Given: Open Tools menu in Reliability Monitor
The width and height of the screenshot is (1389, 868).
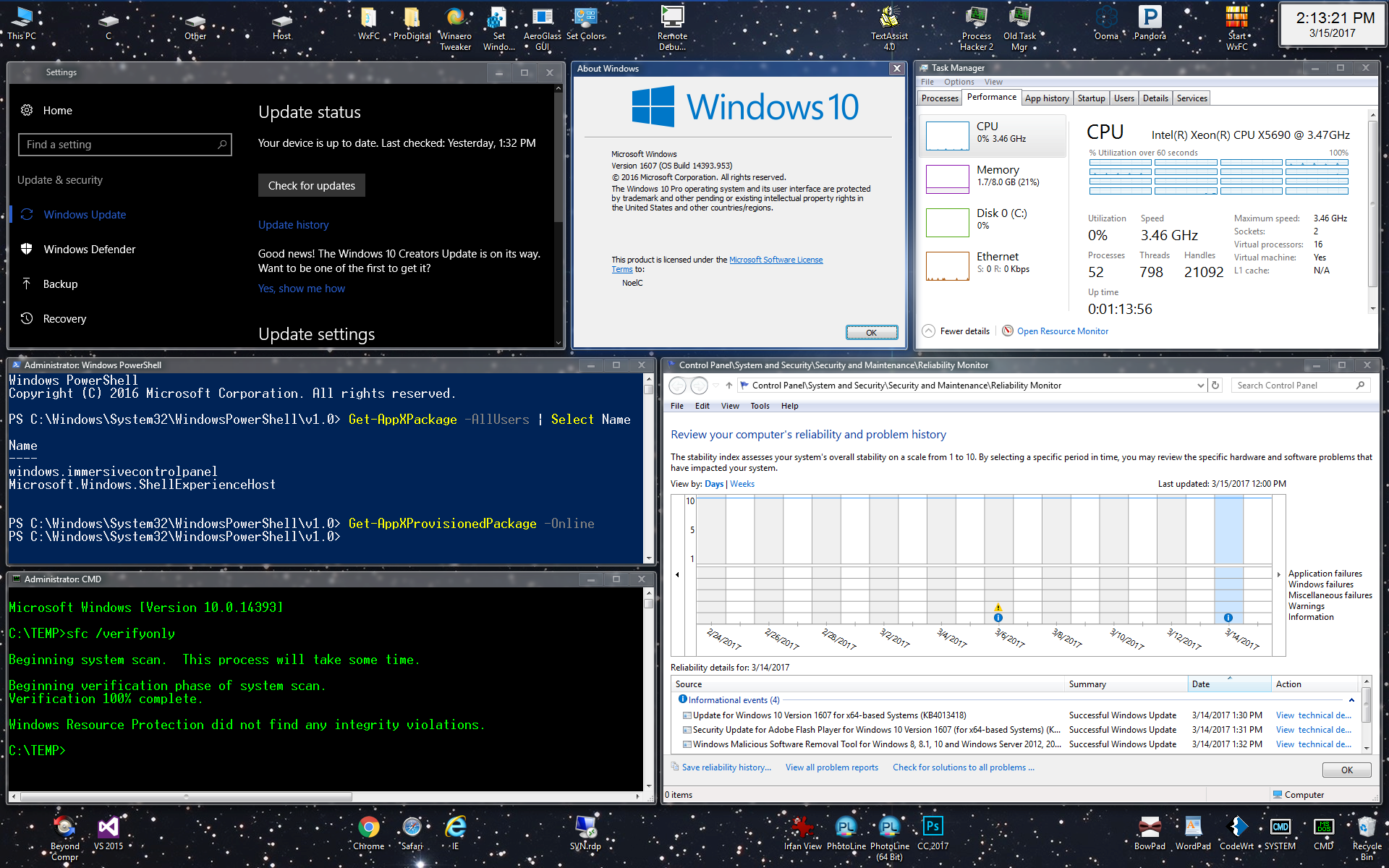Looking at the screenshot, I should (760, 406).
